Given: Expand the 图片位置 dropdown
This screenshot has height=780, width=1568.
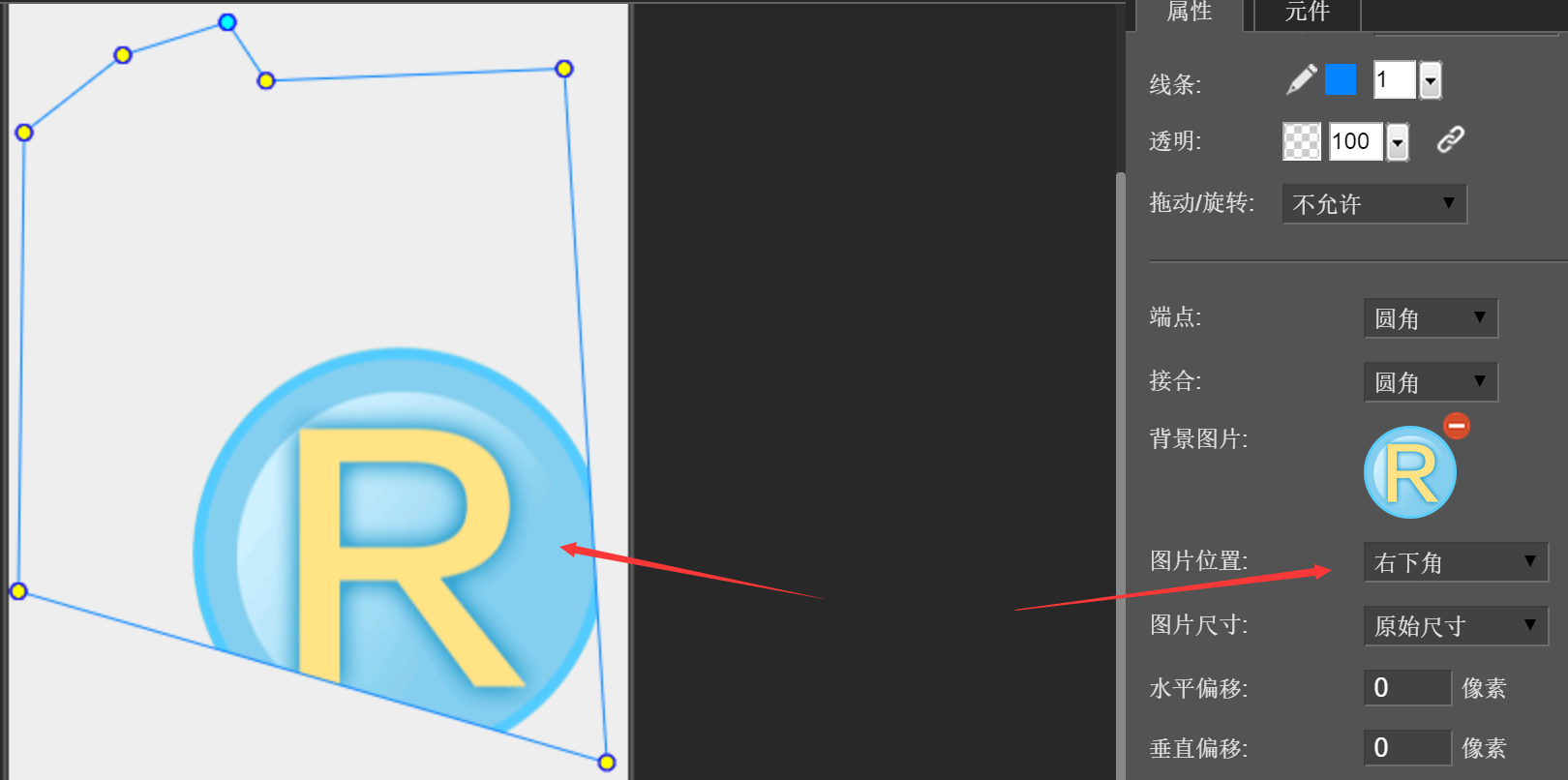Looking at the screenshot, I should click(x=1456, y=562).
